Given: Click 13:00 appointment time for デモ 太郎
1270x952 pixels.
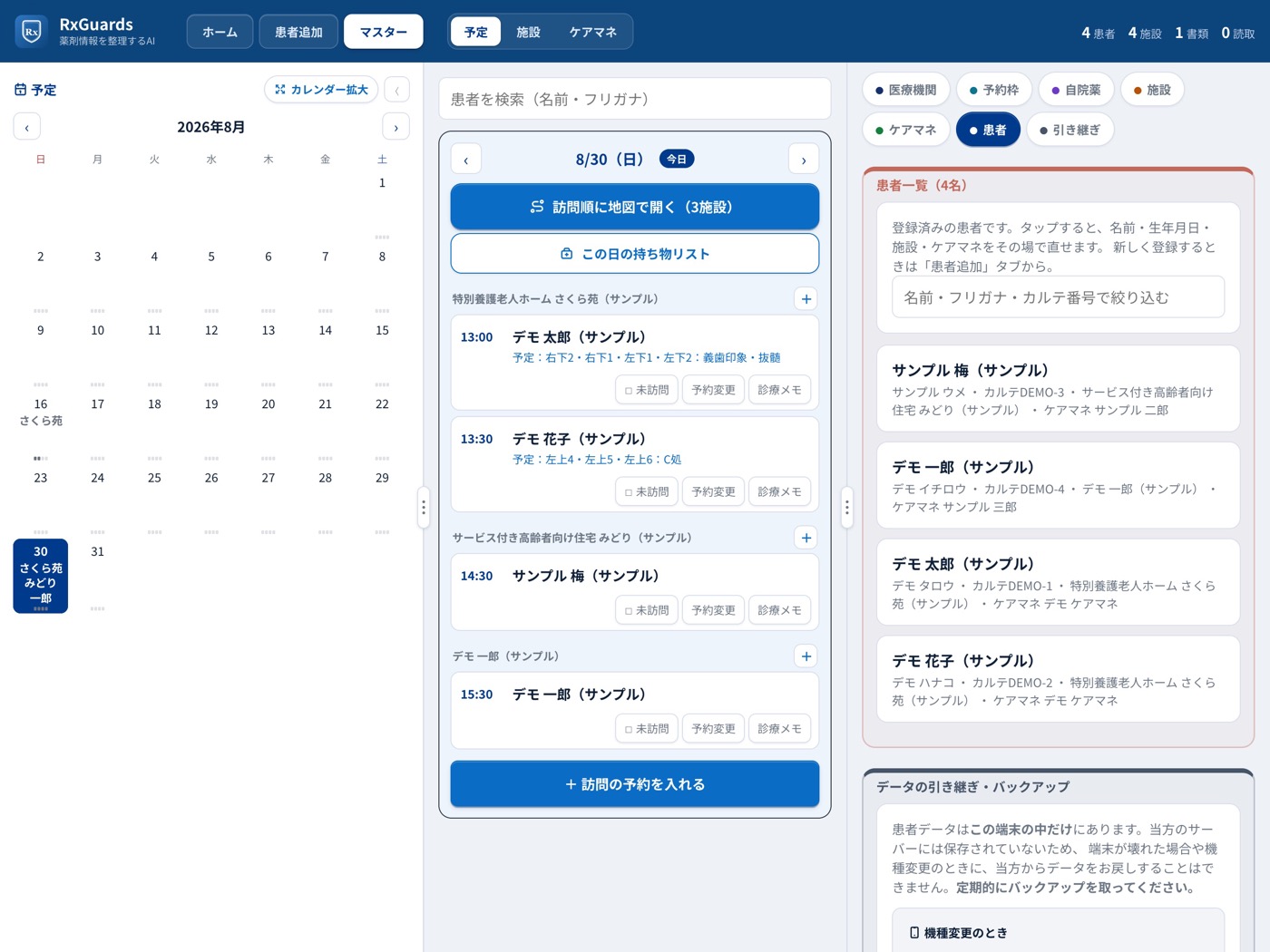Looking at the screenshot, I should click(x=476, y=337).
